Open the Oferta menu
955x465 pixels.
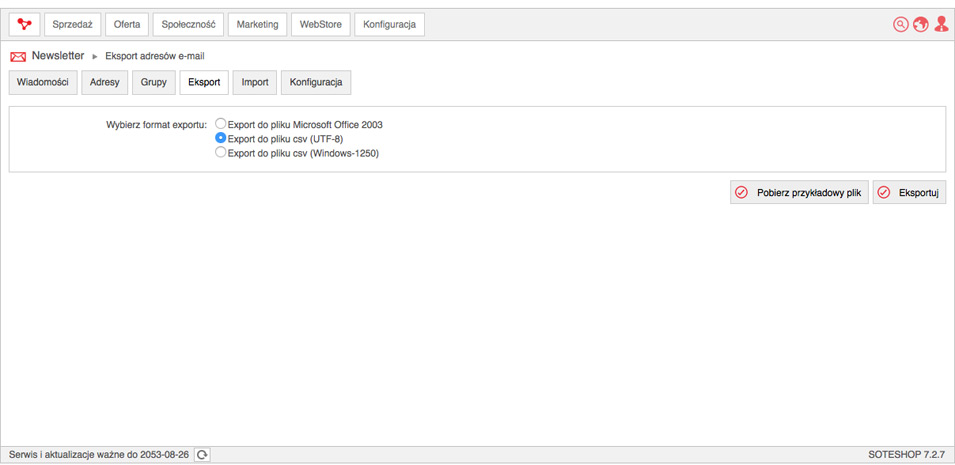tap(127, 24)
